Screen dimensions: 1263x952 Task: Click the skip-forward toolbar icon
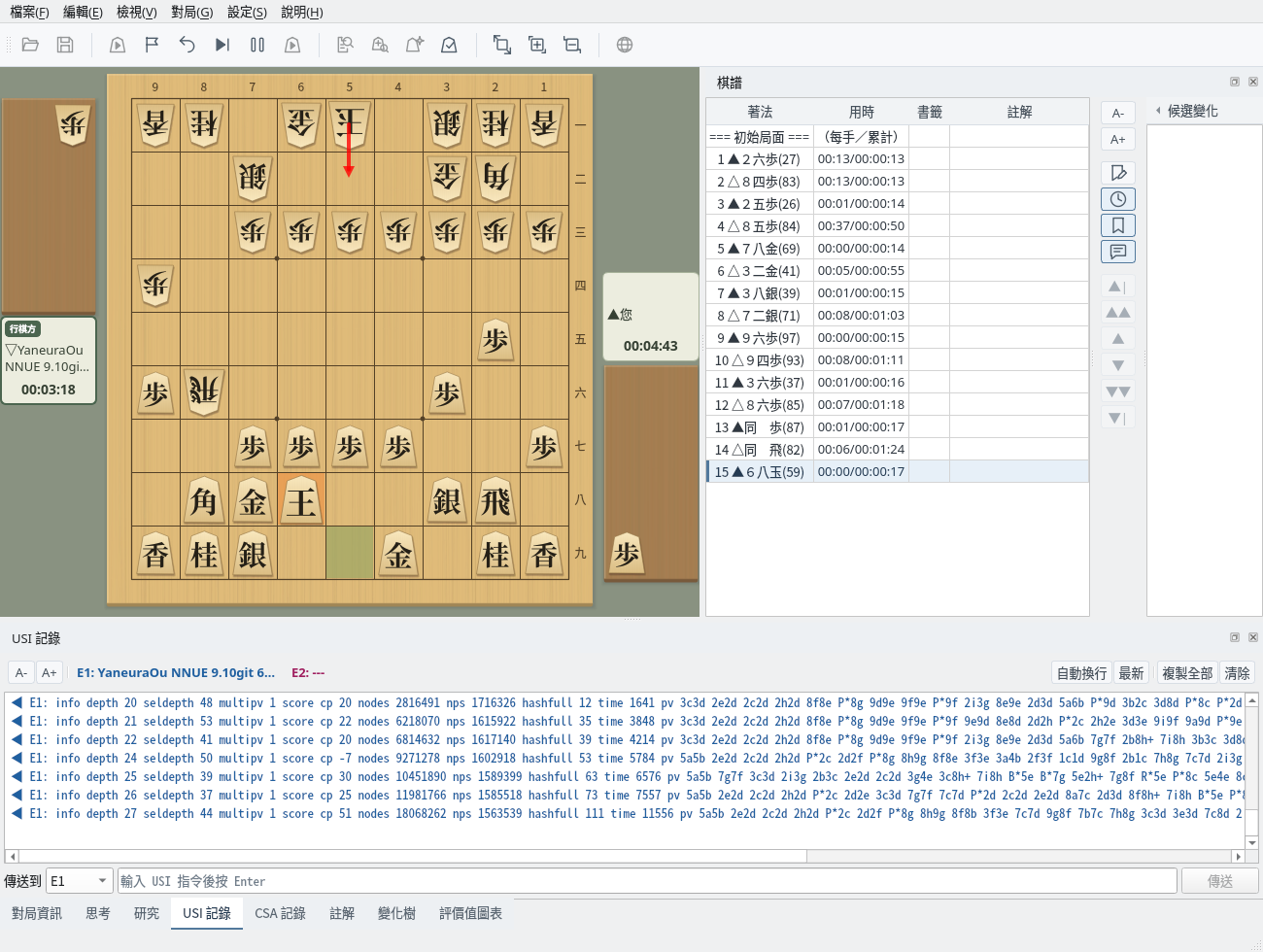(222, 45)
